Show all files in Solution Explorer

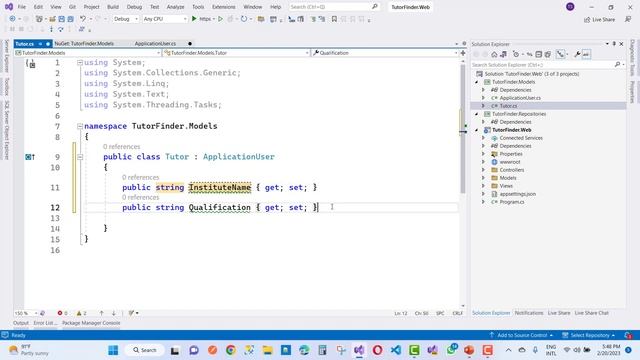[548, 54]
